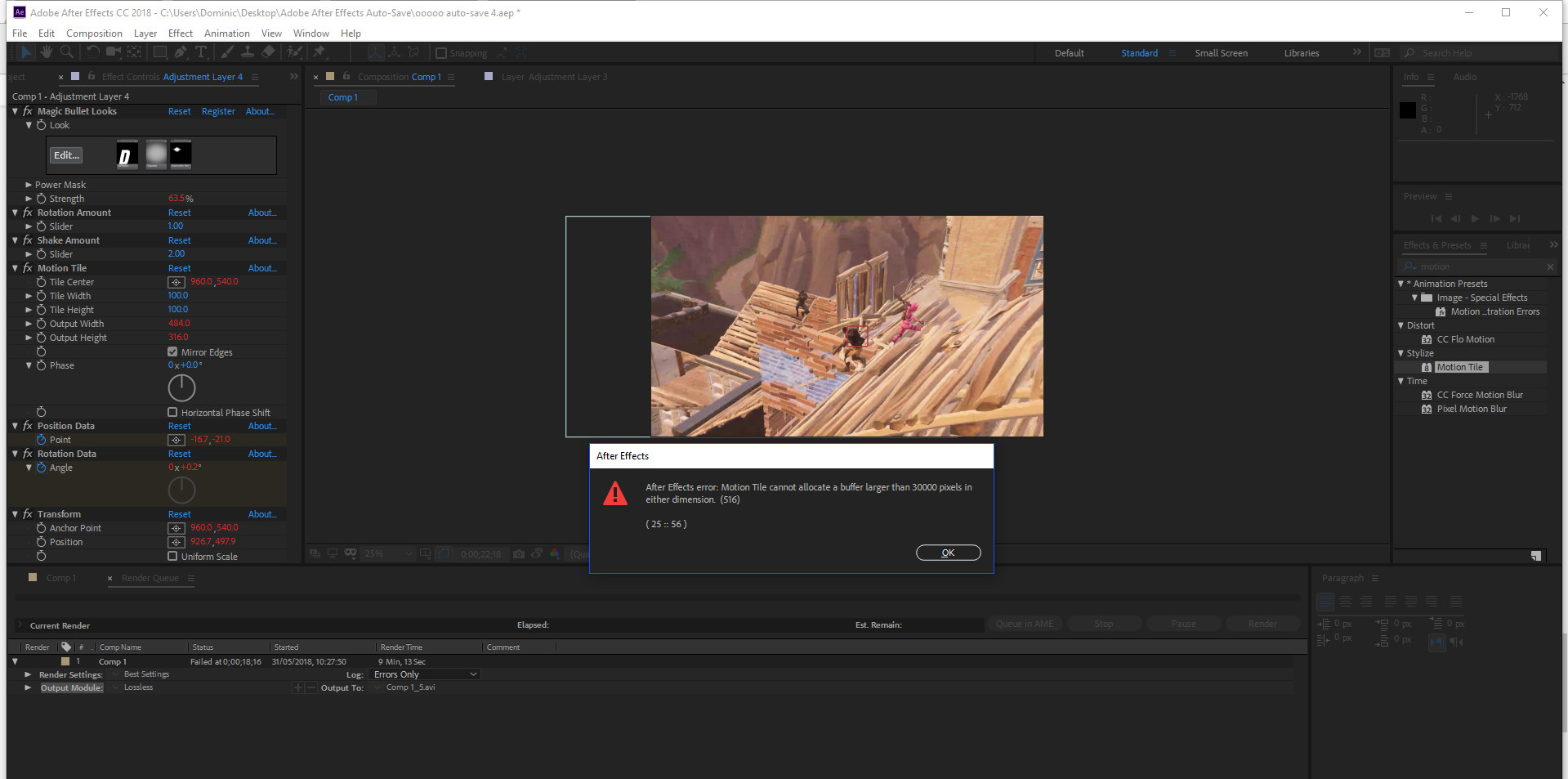The width and height of the screenshot is (1568, 779).
Task: Open the Show Channel color circles icon
Action: coord(555,553)
